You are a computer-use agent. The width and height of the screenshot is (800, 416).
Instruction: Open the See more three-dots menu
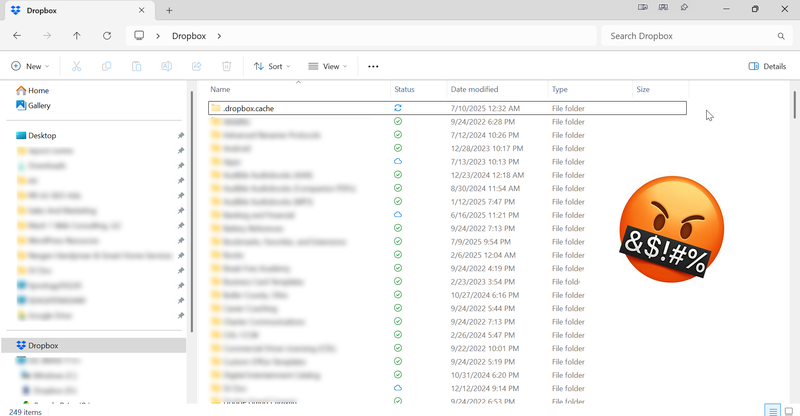pos(373,66)
